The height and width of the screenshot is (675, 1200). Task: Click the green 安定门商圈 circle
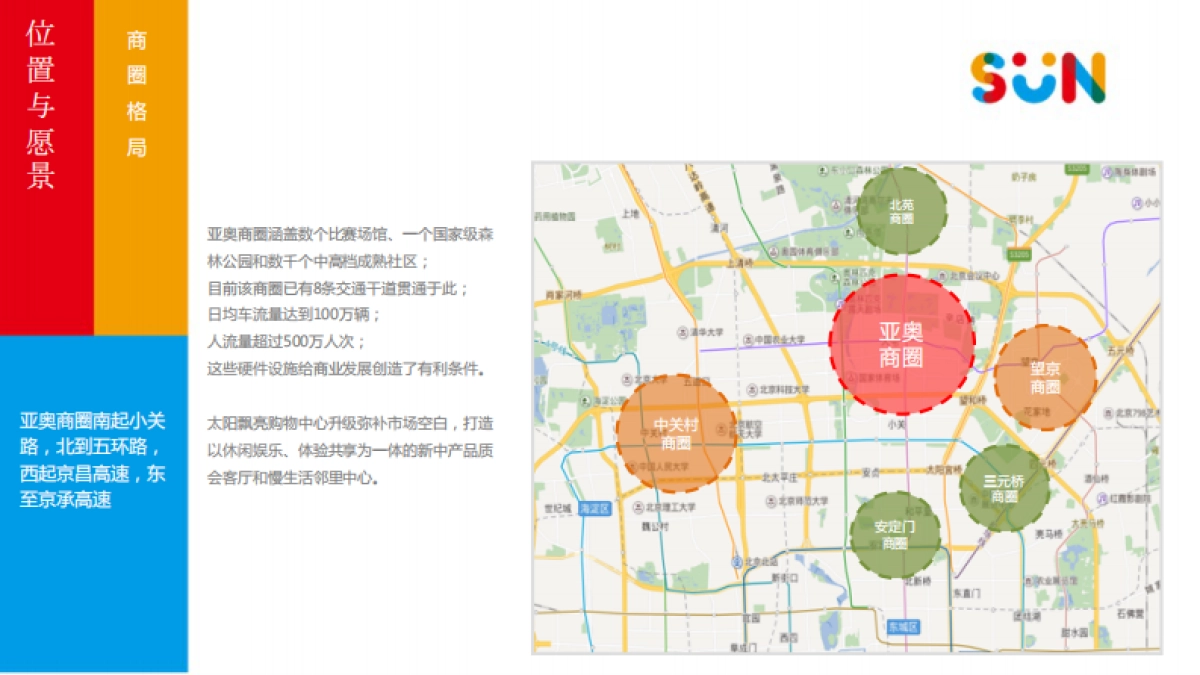click(x=895, y=534)
